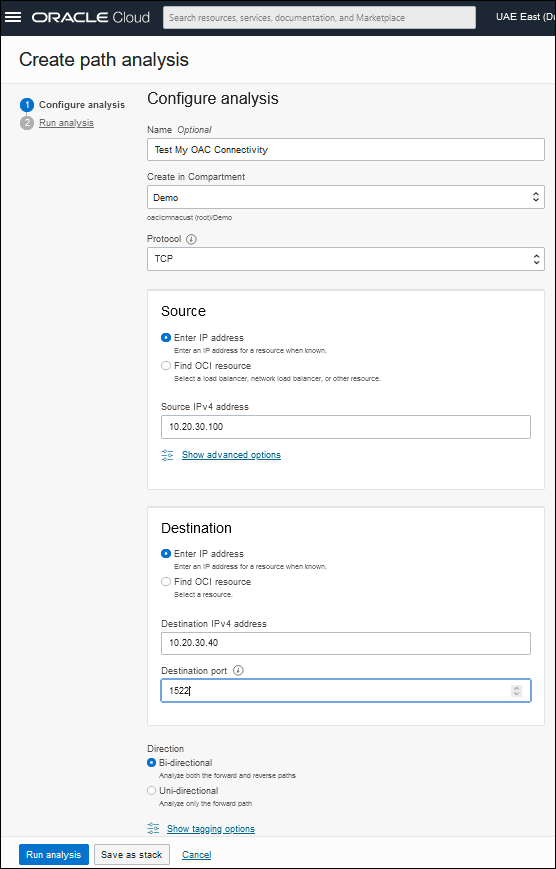Click the step 1 circle indicator
This screenshot has width=556, height=869.
[x=27, y=105]
